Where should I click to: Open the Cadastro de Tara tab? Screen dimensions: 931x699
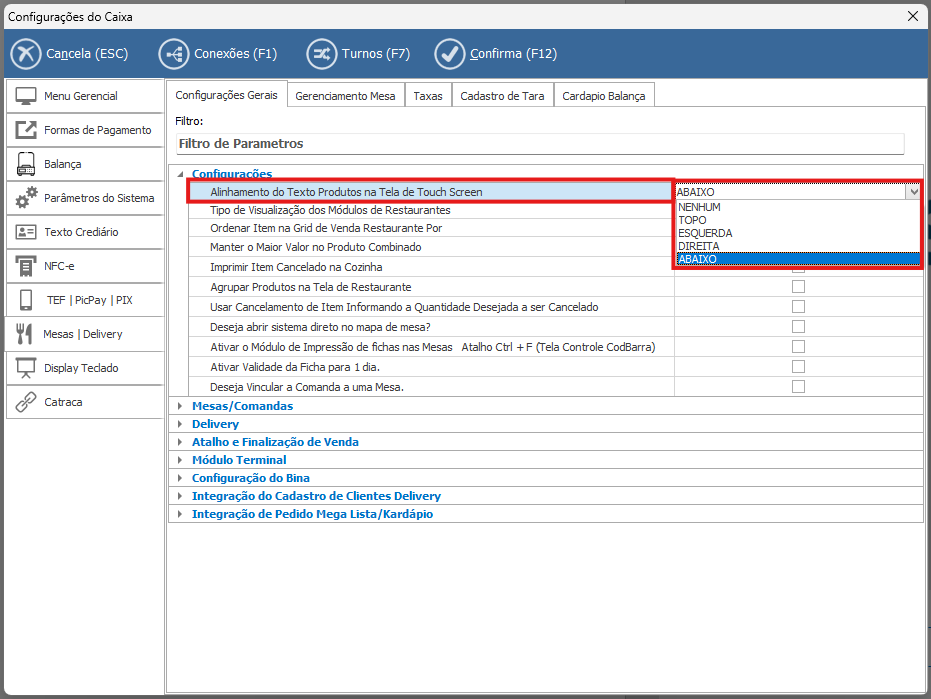point(502,96)
